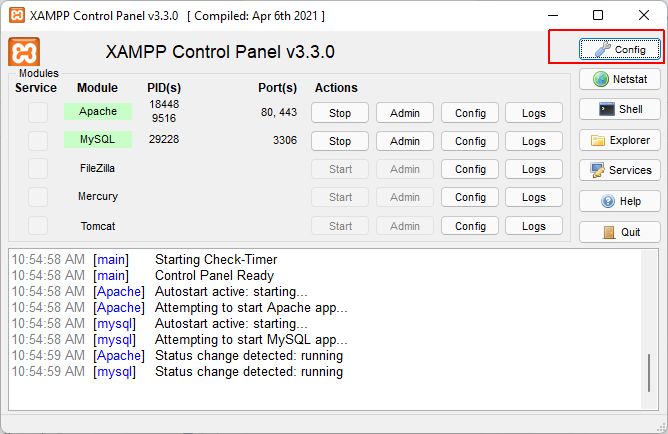
Task: Open FileZilla Logs menu
Action: [534, 169]
